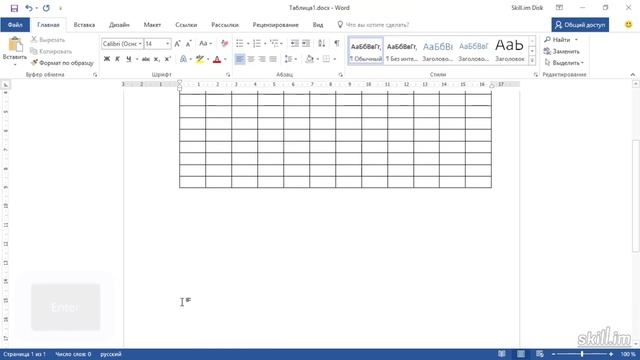Image resolution: width=640 pixels, height=360 pixels.
Task: Center the text
Action: tap(251, 59)
